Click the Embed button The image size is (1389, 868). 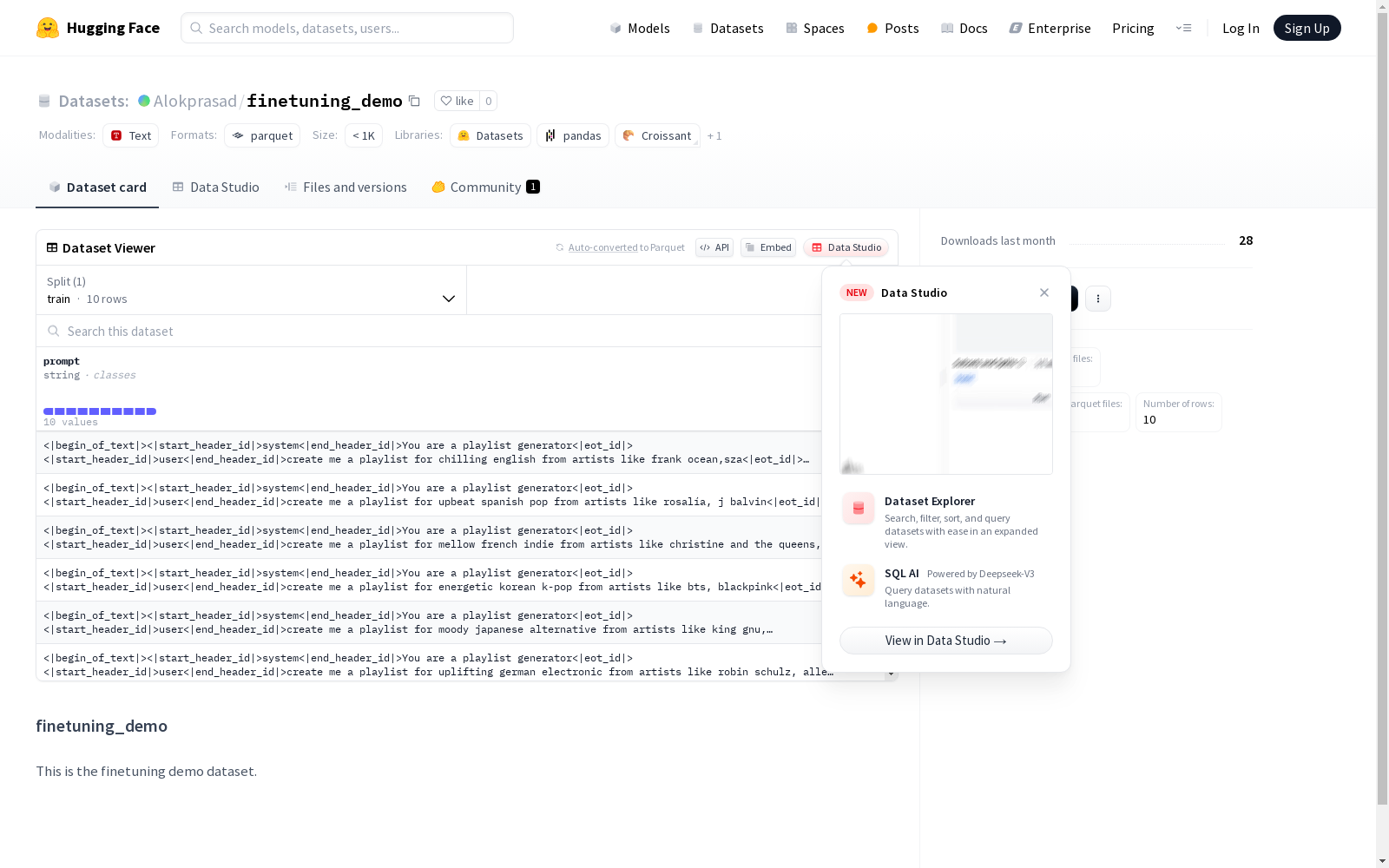(768, 247)
